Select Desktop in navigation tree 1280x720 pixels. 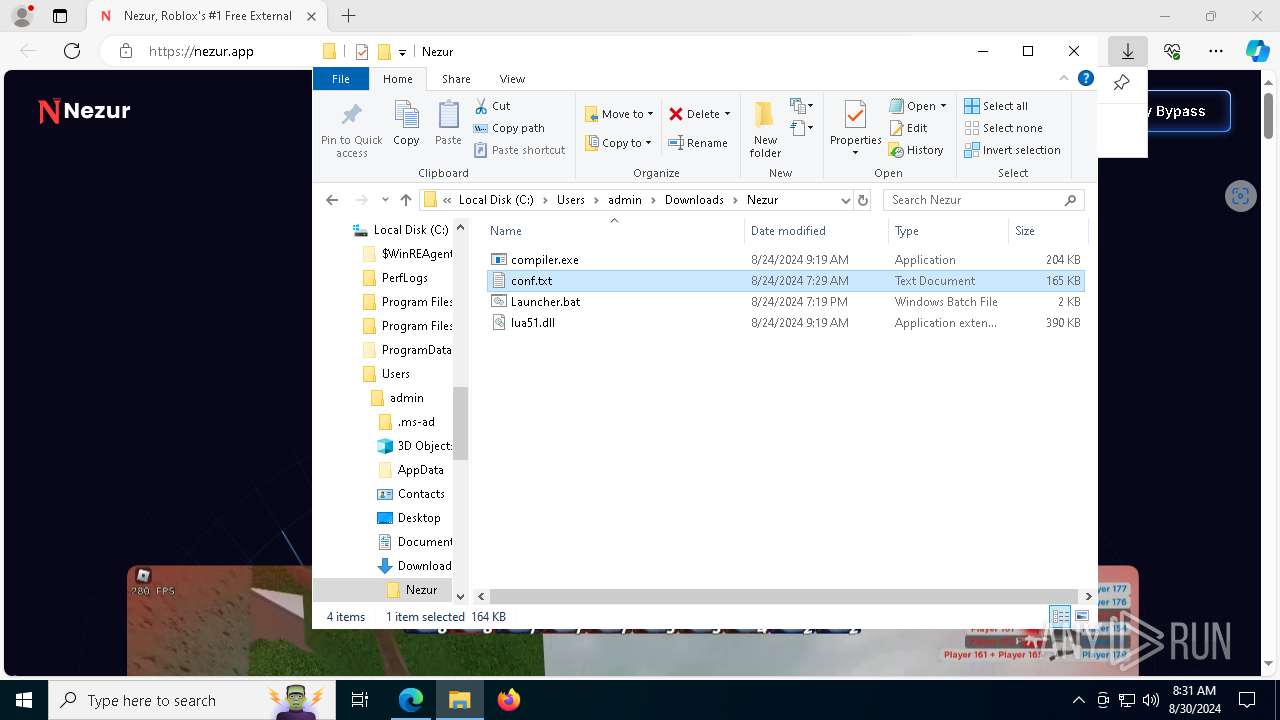point(418,518)
